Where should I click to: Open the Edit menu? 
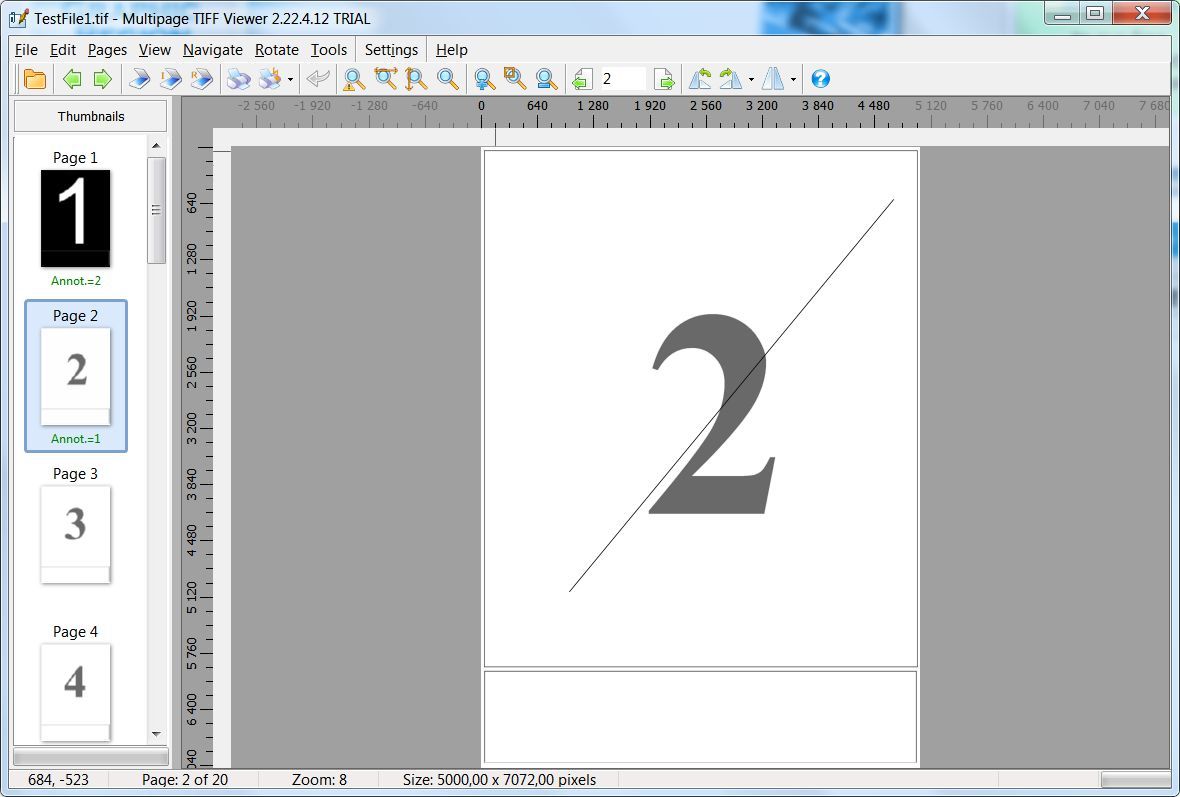point(63,50)
